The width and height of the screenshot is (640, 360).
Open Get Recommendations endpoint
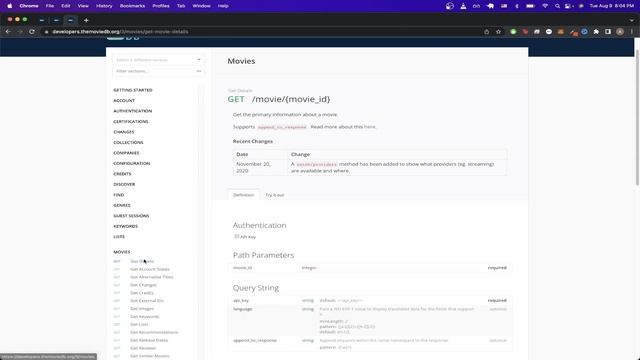tap(154, 332)
